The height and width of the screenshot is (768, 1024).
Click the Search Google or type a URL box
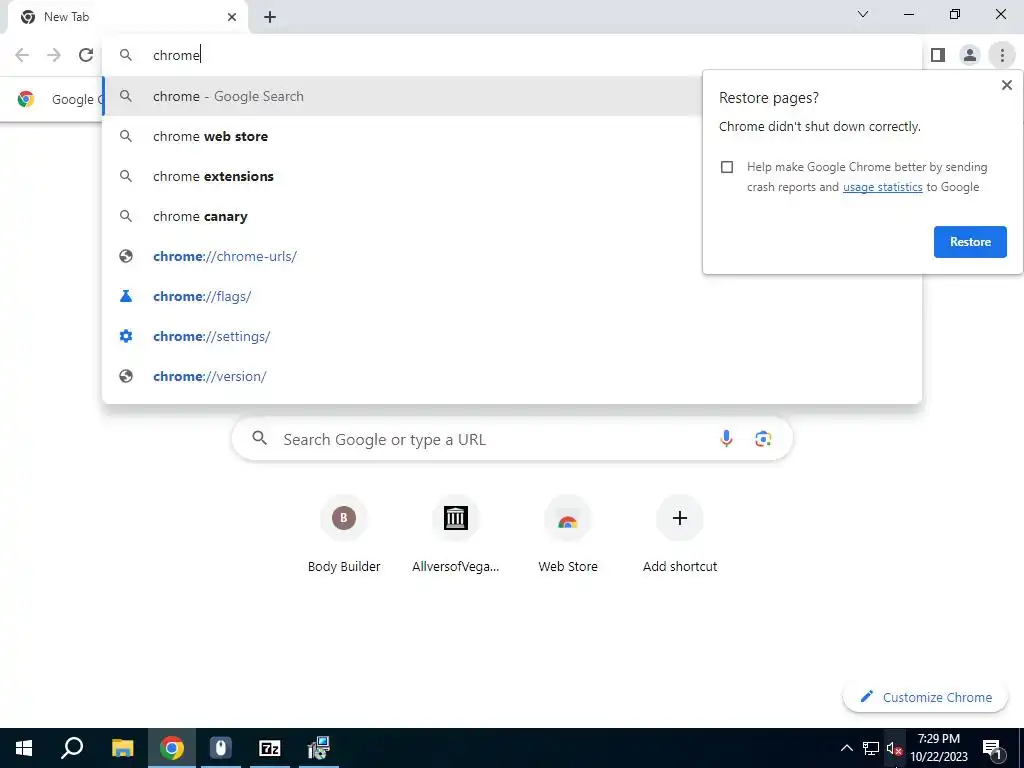pyautogui.click(x=512, y=439)
